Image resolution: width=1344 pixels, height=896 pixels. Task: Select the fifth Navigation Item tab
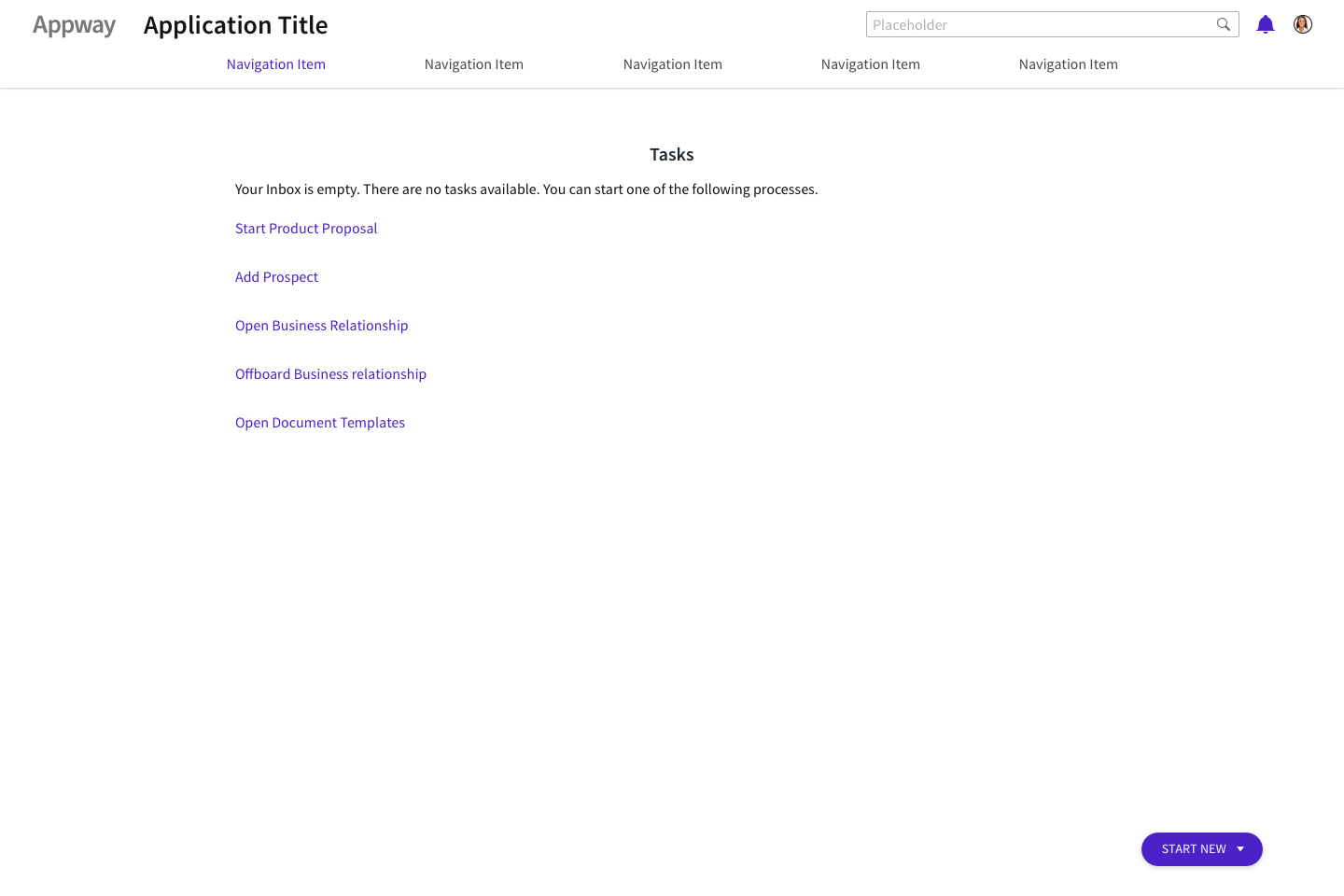coord(1068,64)
